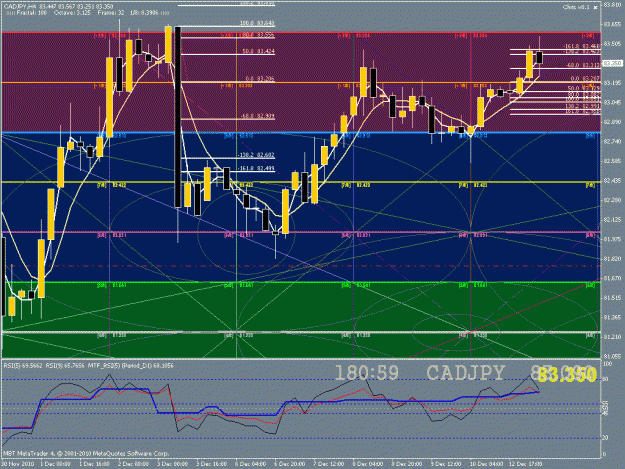The width and height of the screenshot is (625, 469).
Task: Click the 1 Dec 08:00 time axis label
Action: 55,464
